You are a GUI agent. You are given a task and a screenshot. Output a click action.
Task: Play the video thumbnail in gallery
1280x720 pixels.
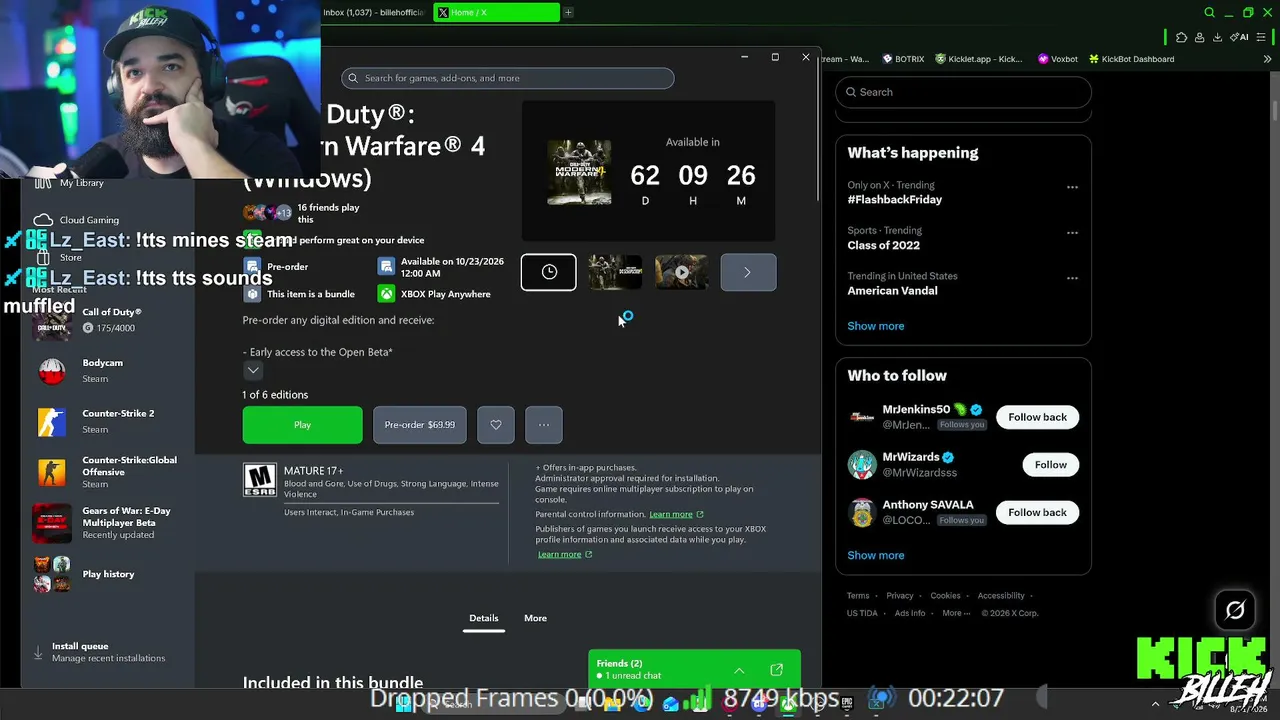click(682, 272)
